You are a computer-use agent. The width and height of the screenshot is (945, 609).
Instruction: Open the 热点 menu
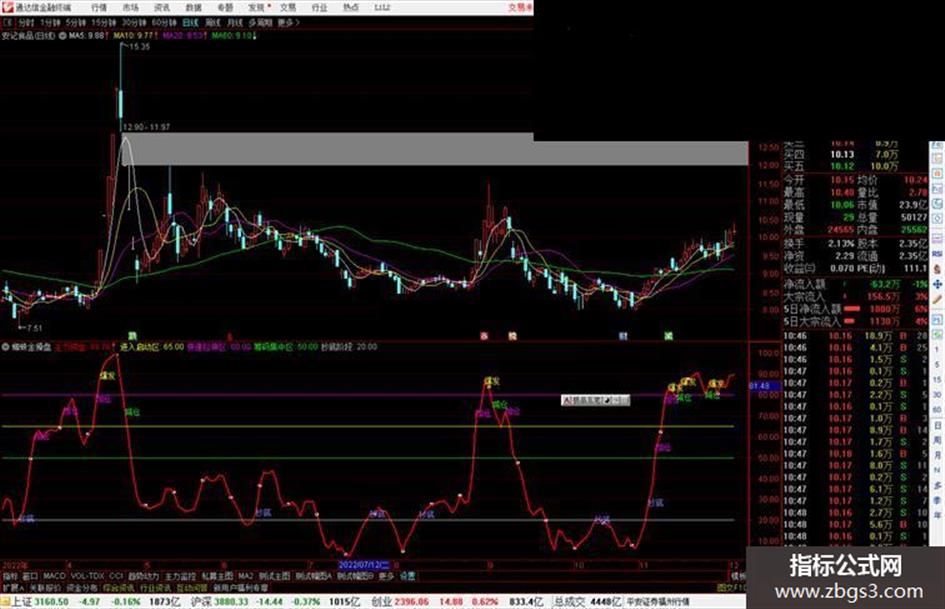click(x=351, y=7)
